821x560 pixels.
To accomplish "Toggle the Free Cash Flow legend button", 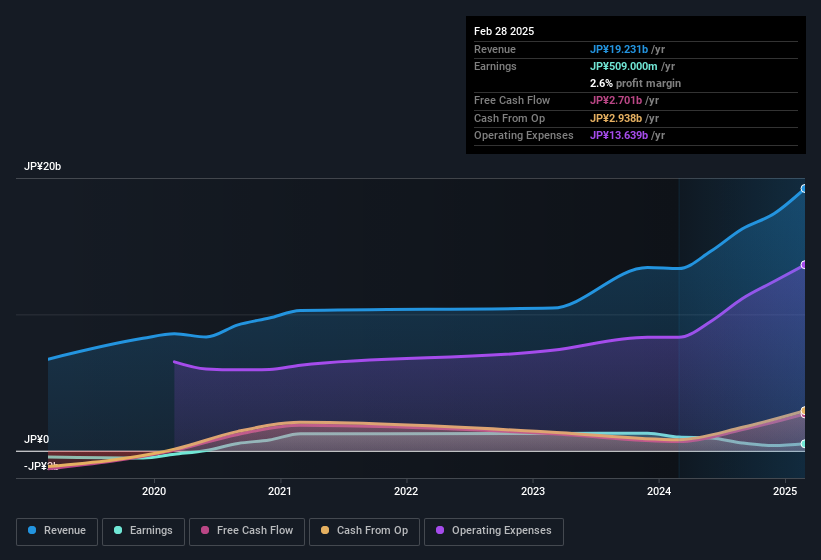I will [247, 531].
